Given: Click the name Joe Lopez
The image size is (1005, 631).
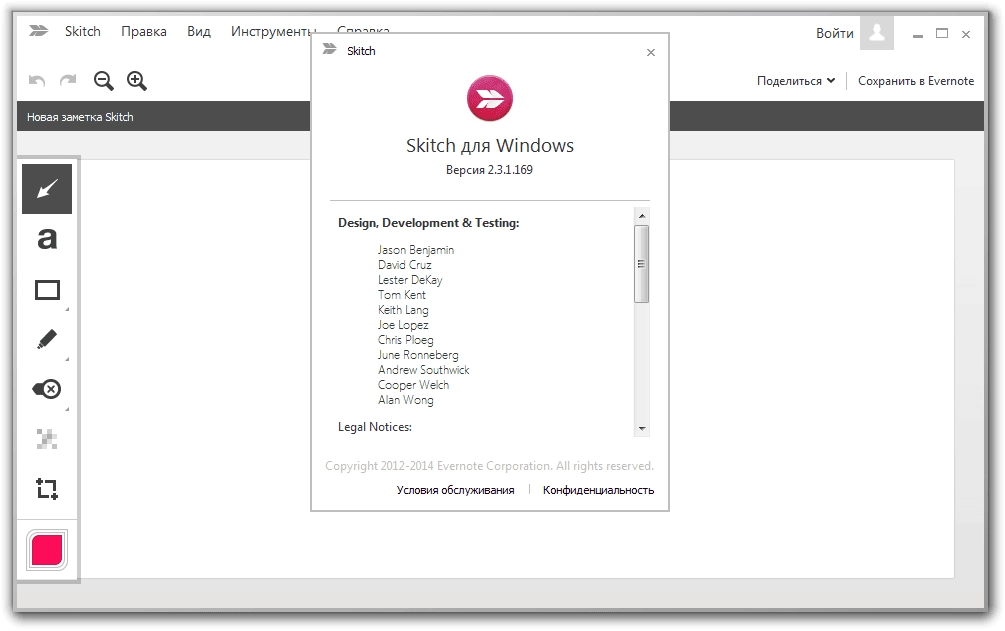Looking at the screenshot, I should point(403,325).
